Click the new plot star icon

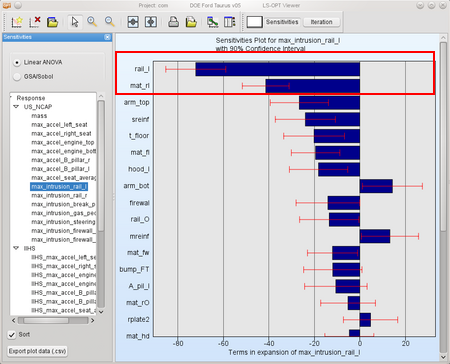pyautogui.click(x=17, y=22)
